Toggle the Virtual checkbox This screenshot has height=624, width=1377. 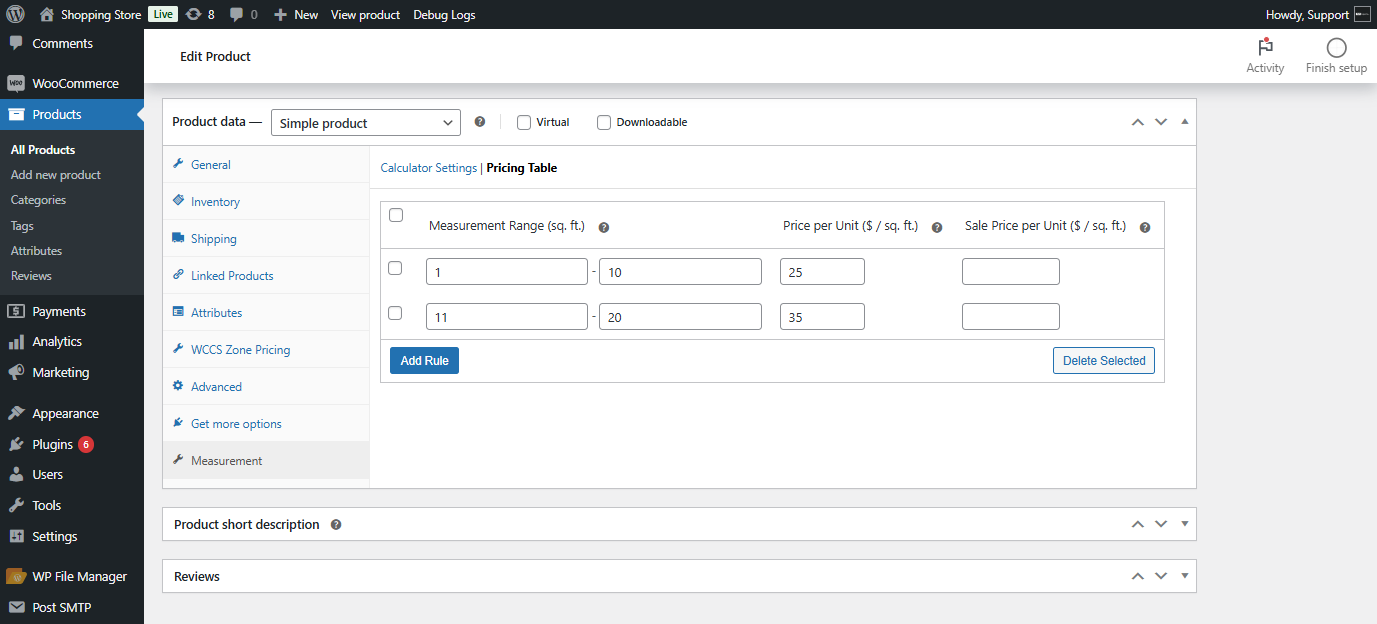[x=524, y=122]
